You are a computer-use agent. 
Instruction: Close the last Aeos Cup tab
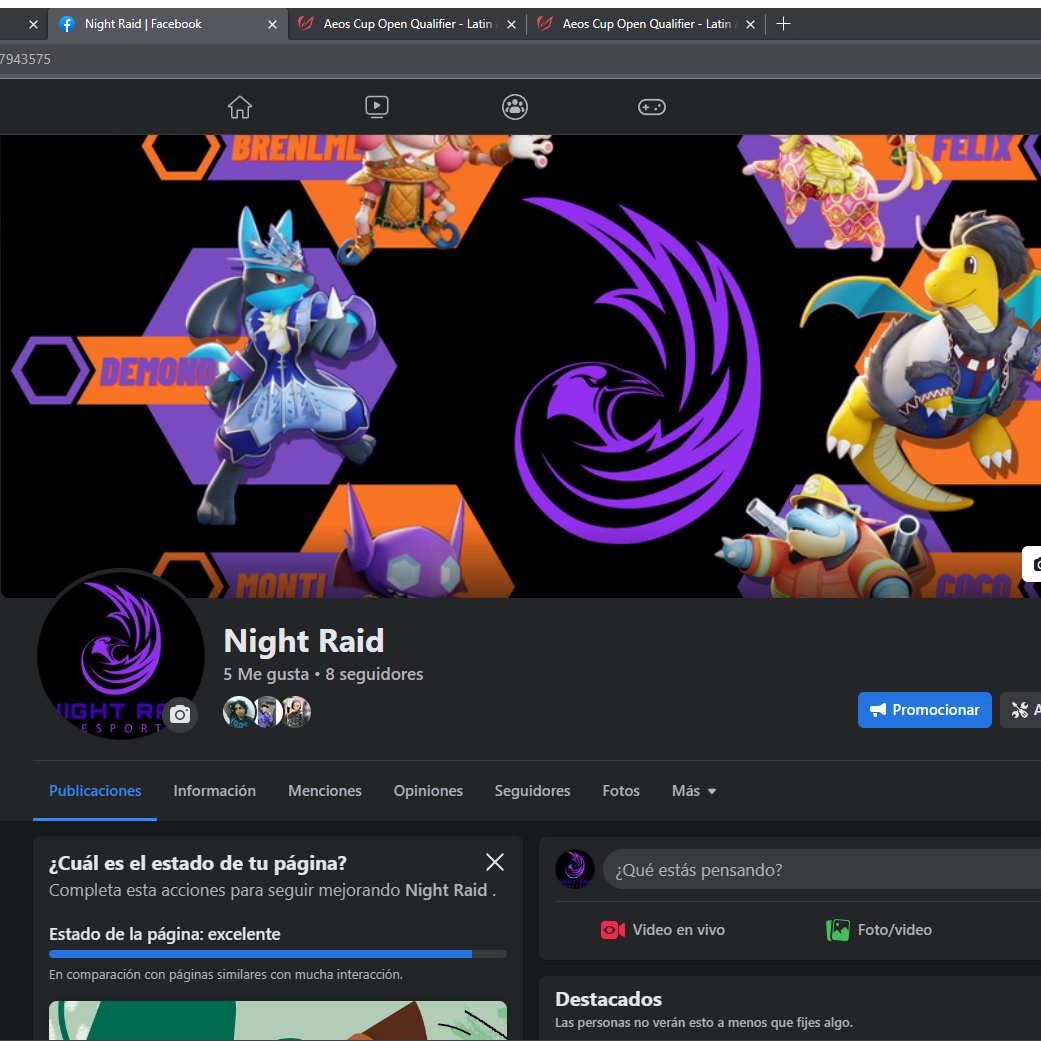(x=750, y=25)
